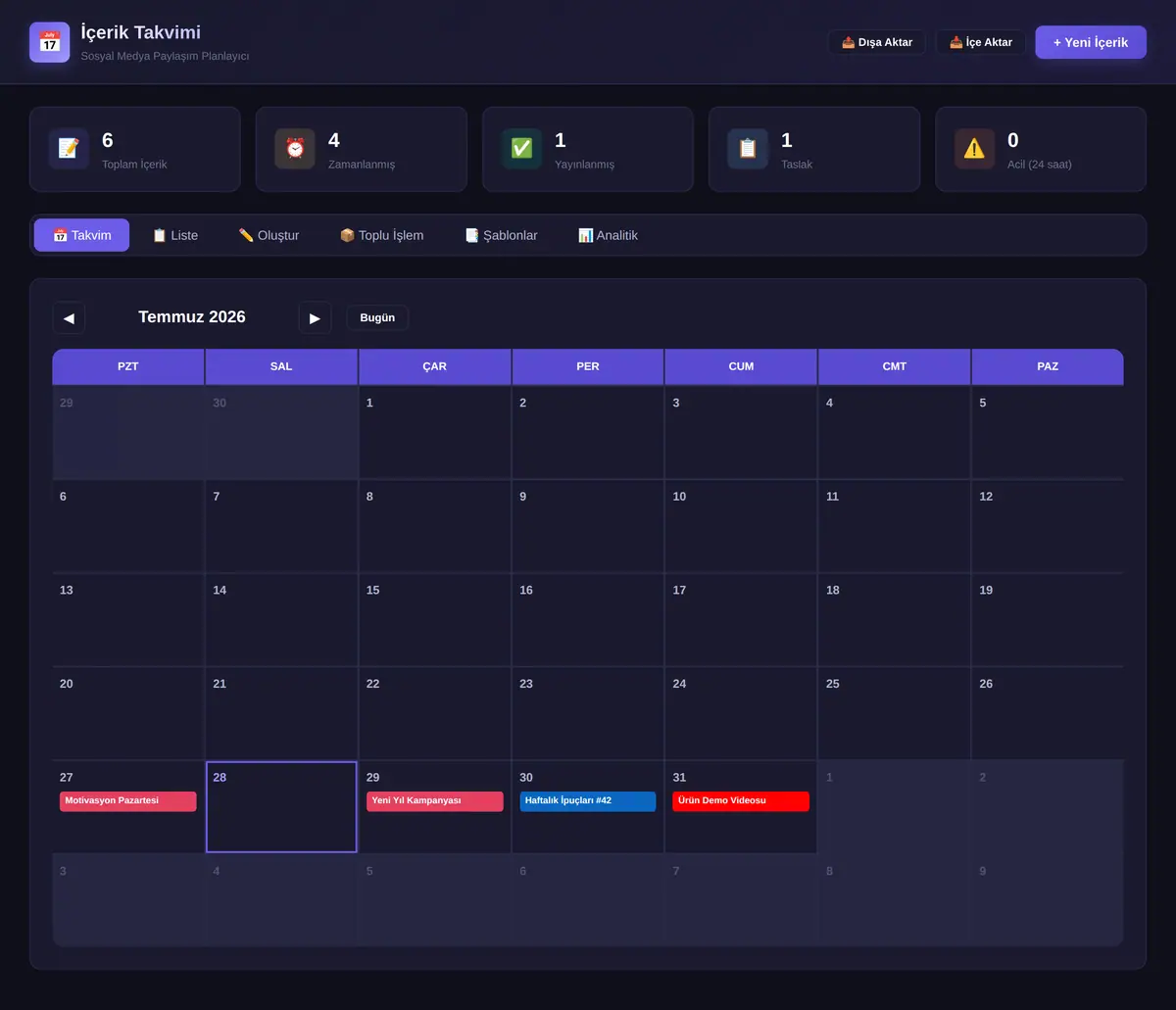Viewport: 1176px width, 1010px height.
Task: Open the Motivasyon Pazartesi event
Action: (128, 801)
